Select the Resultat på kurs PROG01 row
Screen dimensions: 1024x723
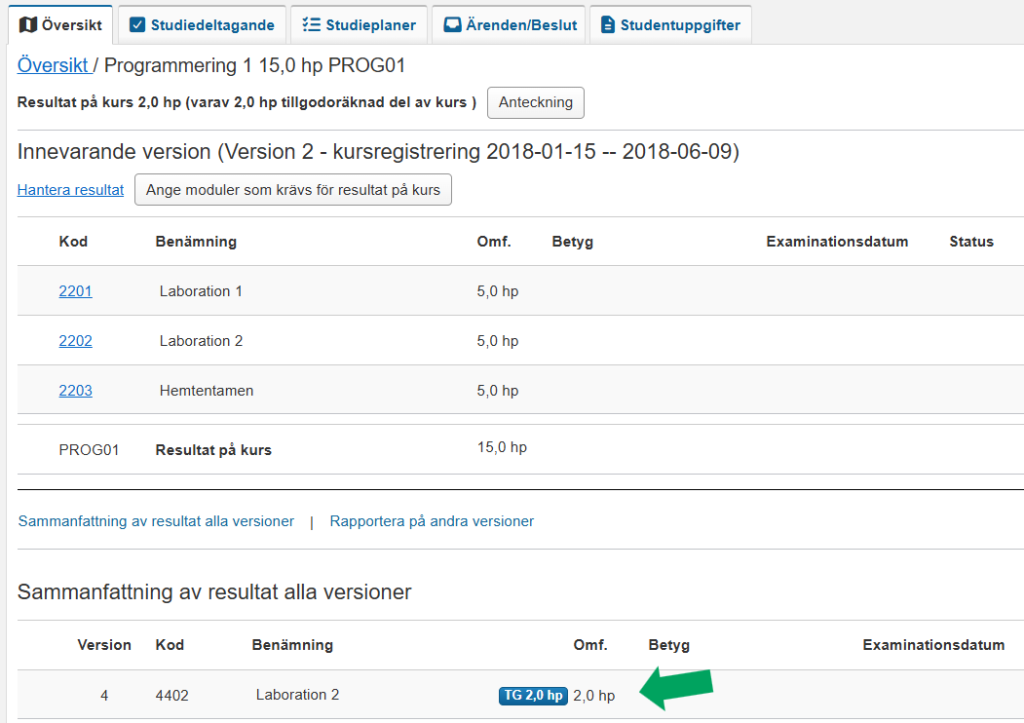[x=213, y=450]
